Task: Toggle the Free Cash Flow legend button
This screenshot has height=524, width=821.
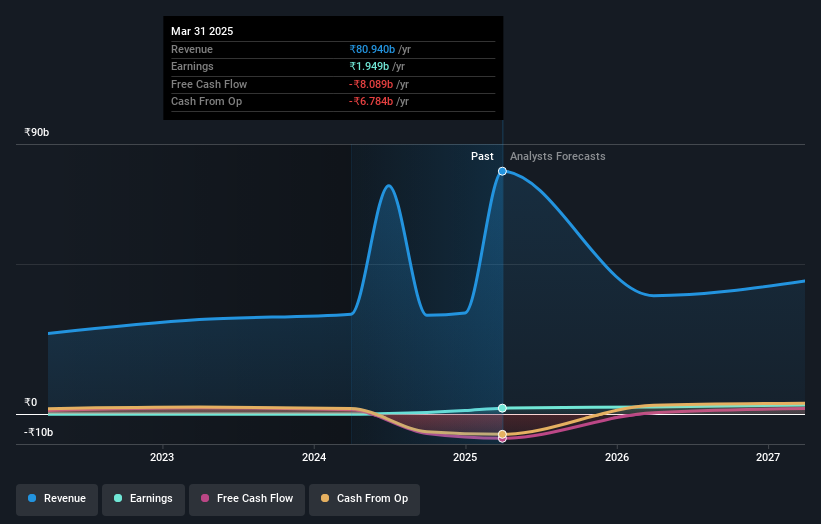Action: 247,499
